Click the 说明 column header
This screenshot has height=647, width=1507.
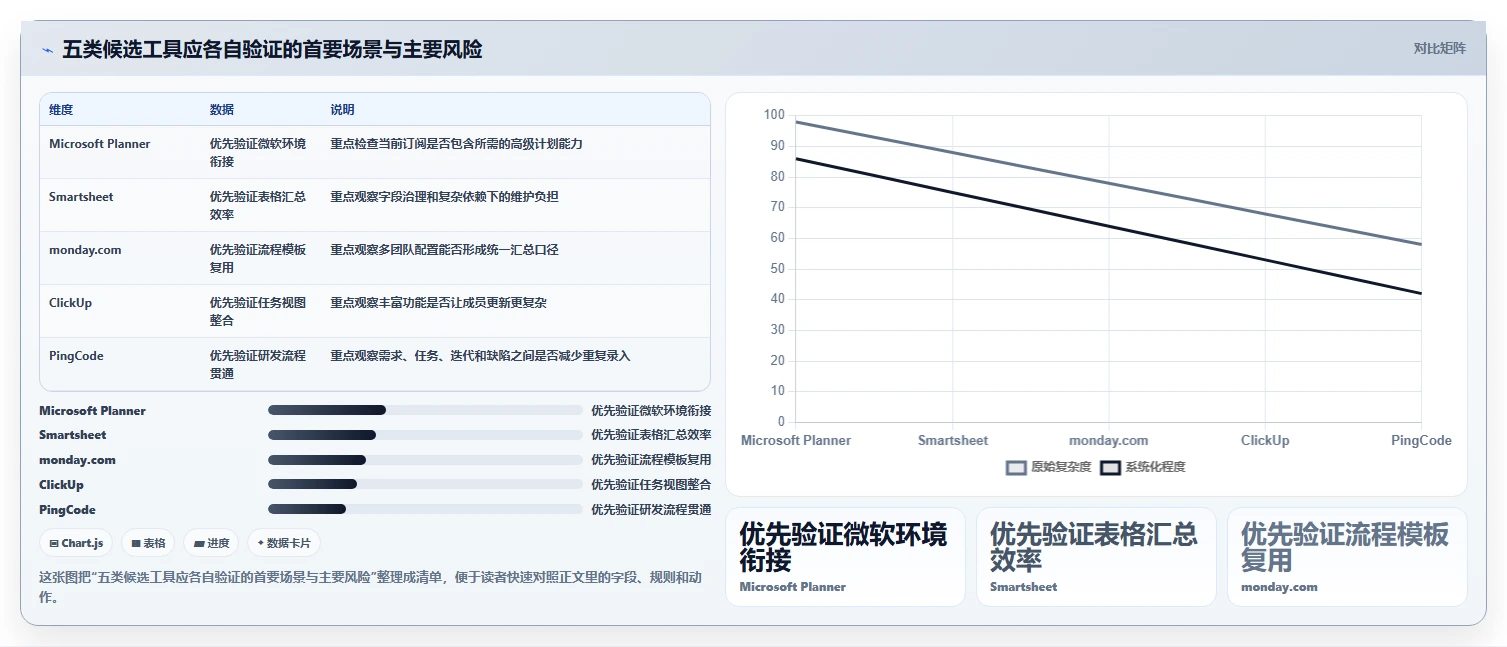point(343,110)
